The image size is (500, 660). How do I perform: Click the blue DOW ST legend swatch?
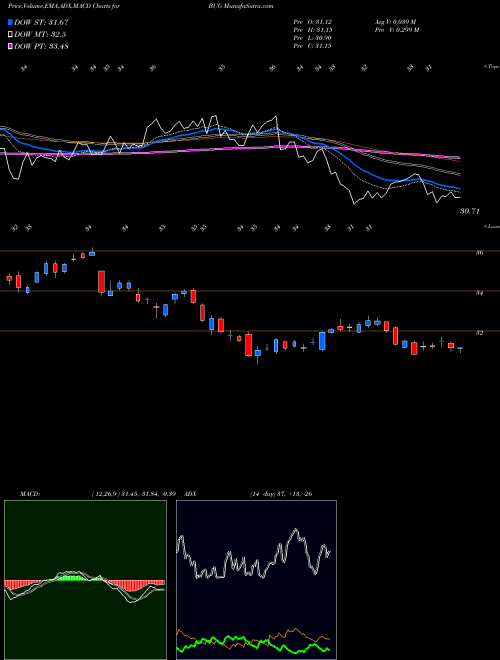click(10, 22)
